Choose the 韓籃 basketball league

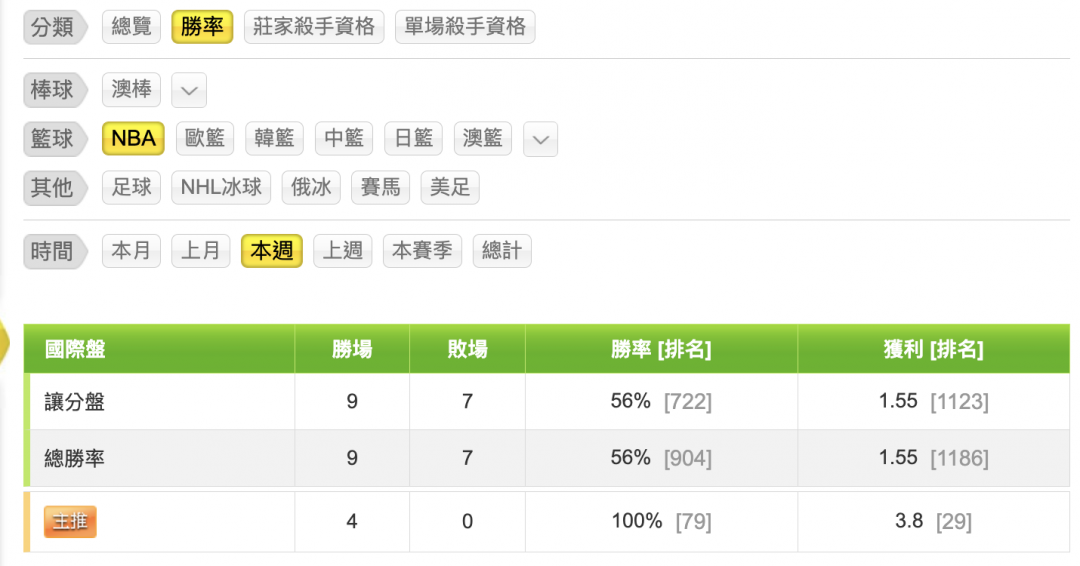(x=274, y=138)
